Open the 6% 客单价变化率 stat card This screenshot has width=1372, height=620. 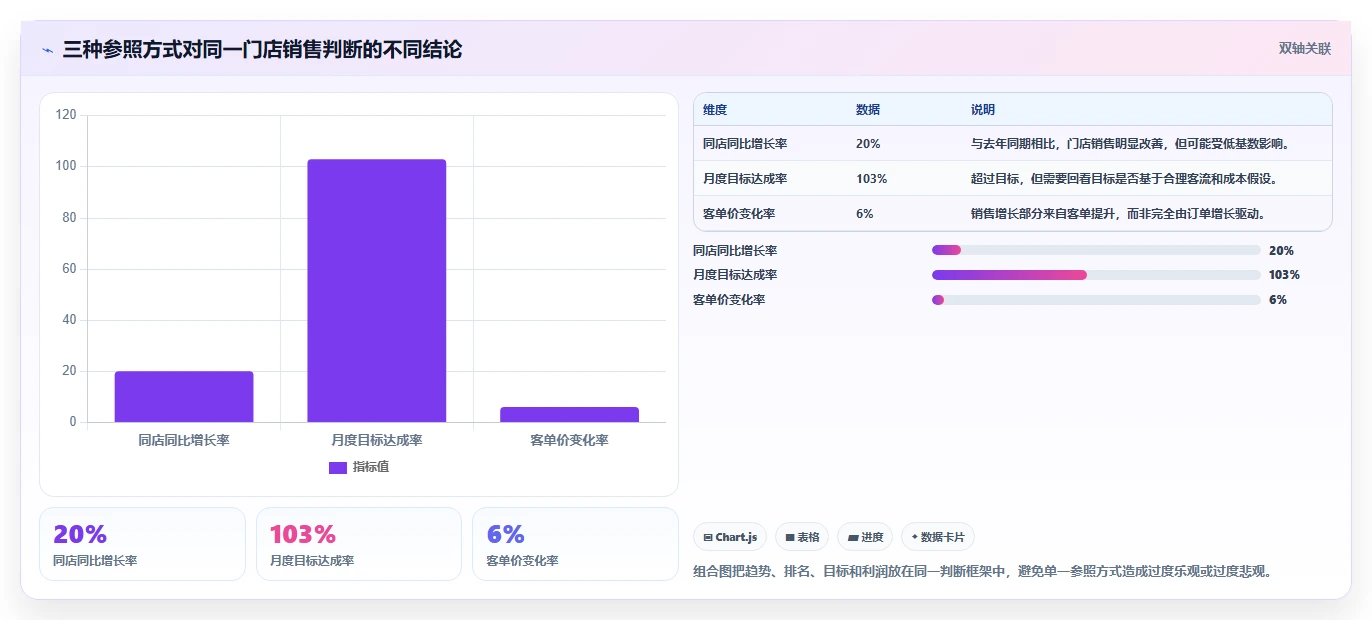575,544
